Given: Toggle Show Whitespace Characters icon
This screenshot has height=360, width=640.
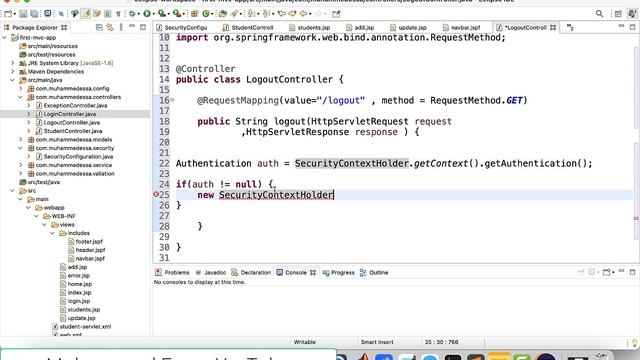Looking at the screenshot, I should click(x=118, y=14).
